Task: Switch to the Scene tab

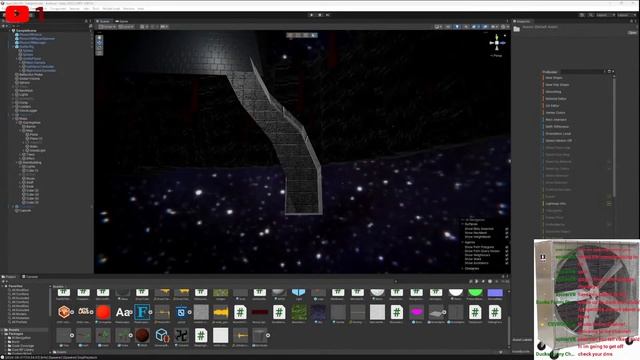Action: (104, 21)
